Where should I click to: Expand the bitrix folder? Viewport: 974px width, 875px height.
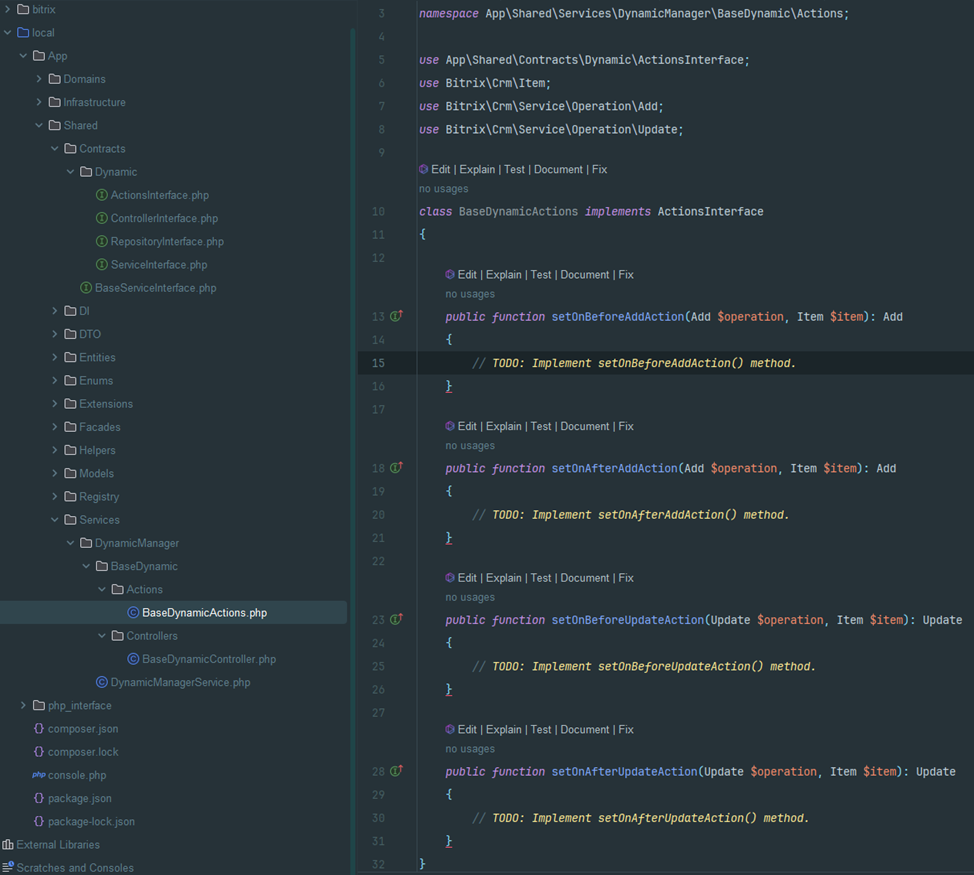click(7, 9)
